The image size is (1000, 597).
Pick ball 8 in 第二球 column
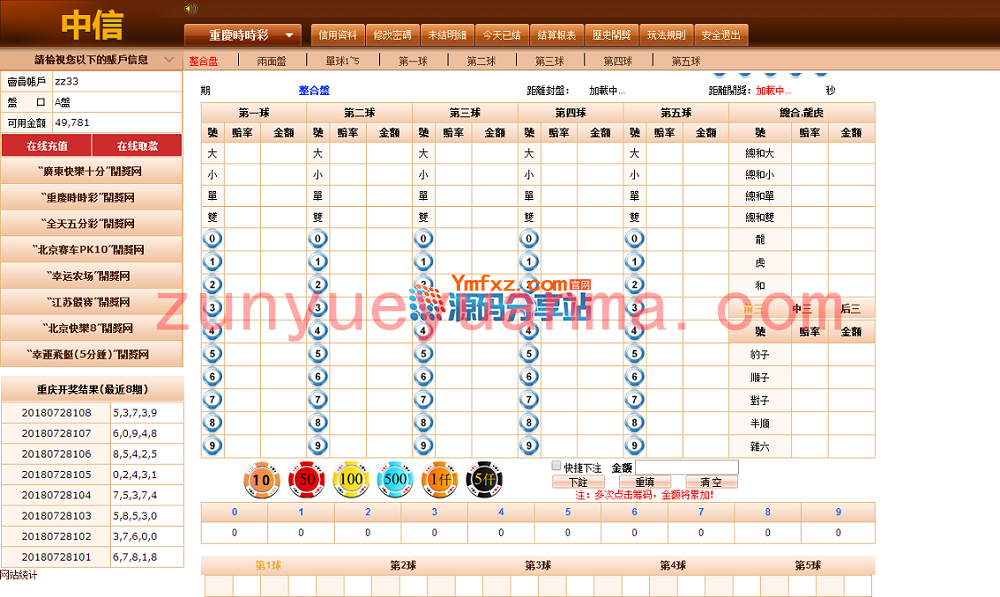318,422
